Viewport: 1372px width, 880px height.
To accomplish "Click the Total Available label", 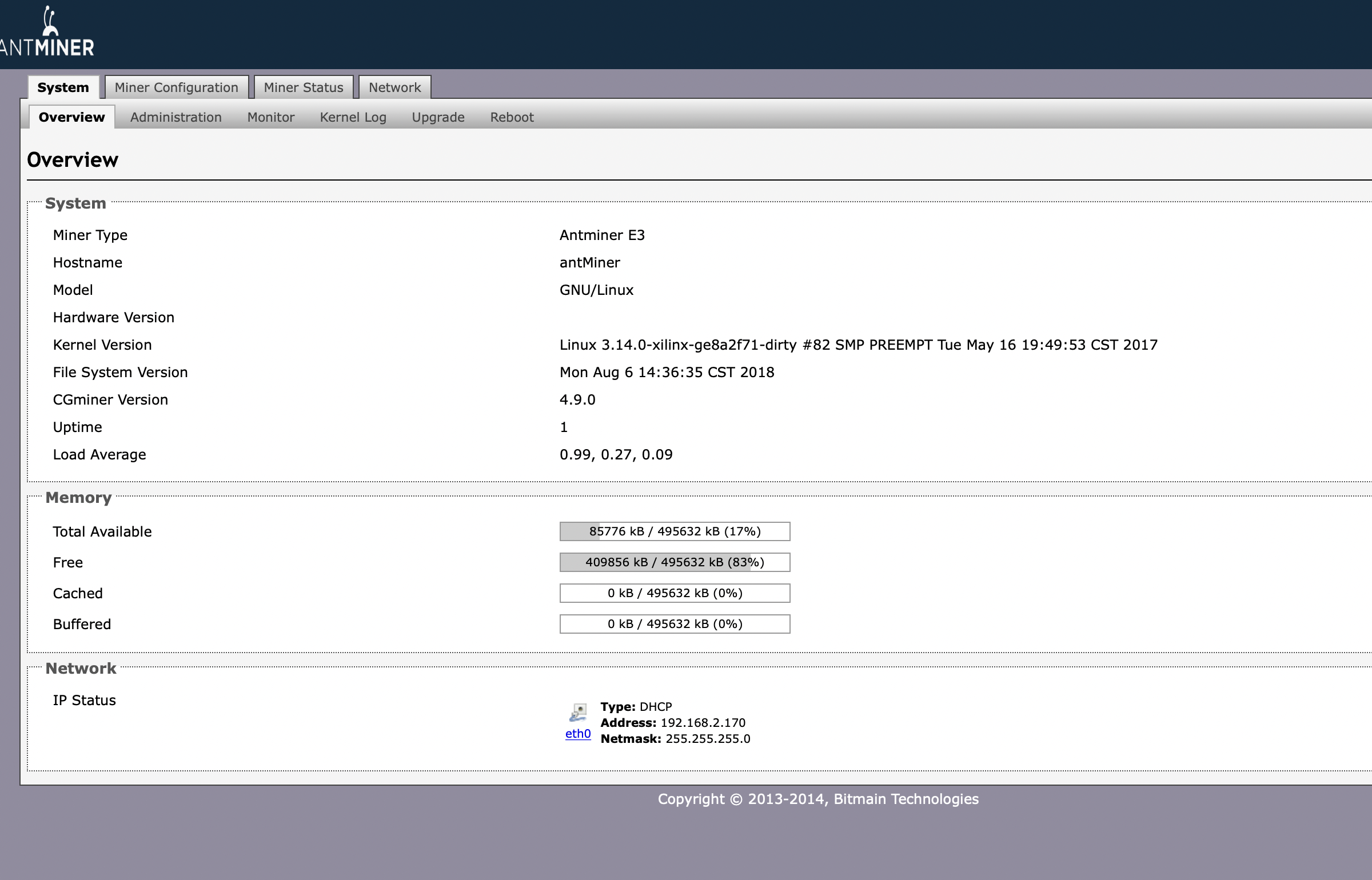I will tap(102, 532).
